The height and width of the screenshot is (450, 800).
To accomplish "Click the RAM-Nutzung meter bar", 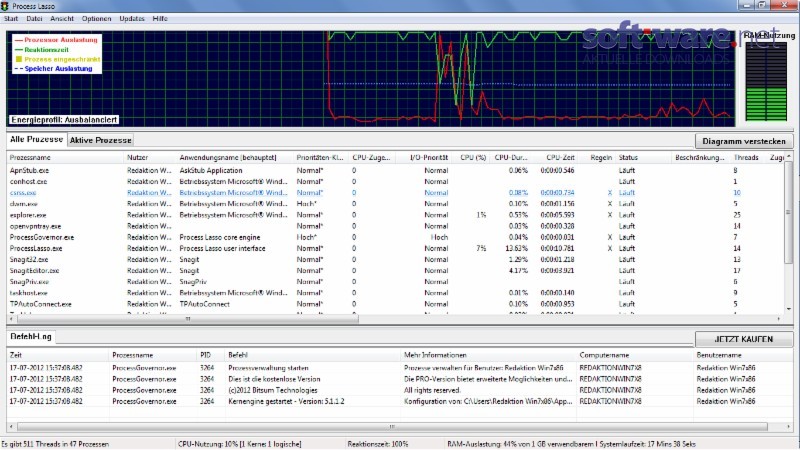I will tap(766, 82).
